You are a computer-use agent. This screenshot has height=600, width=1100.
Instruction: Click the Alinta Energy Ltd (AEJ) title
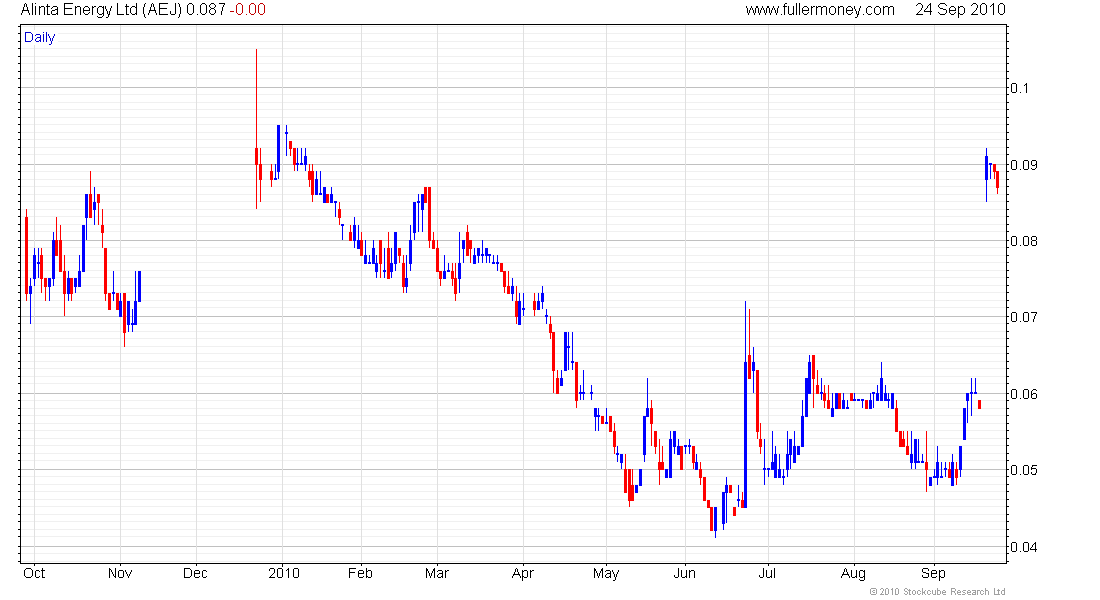point(102,10)
